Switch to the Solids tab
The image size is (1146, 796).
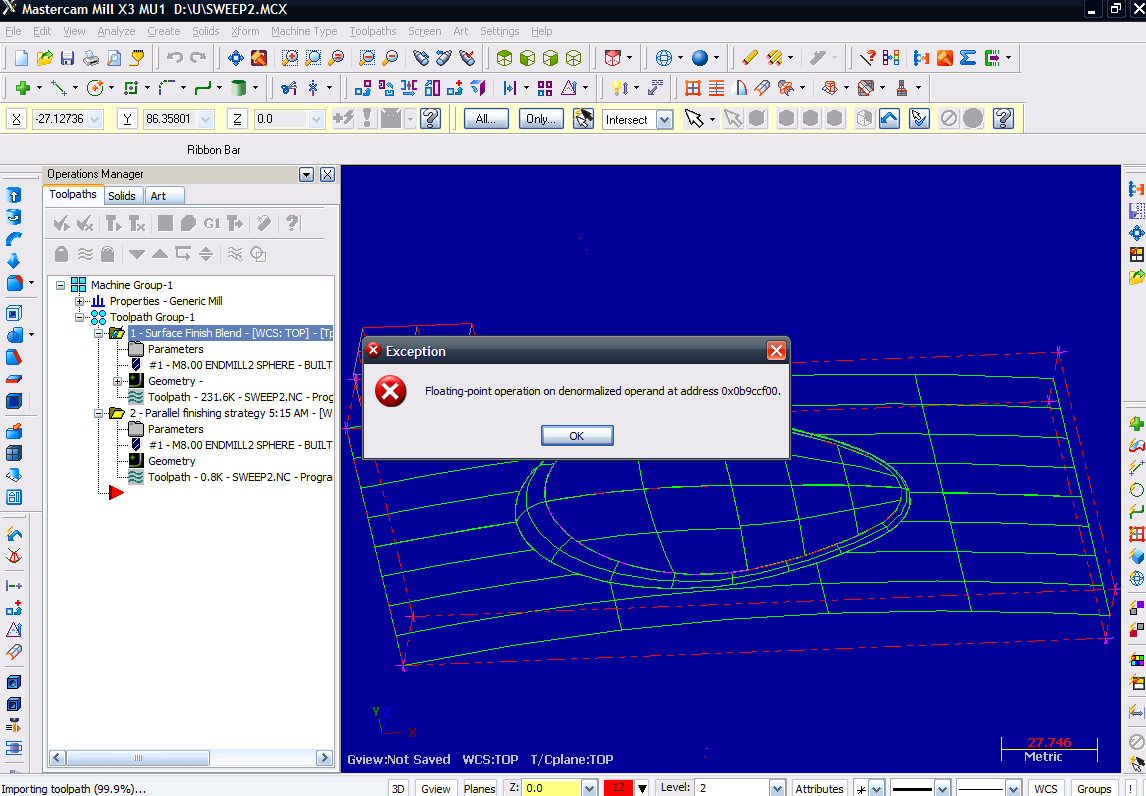click(x=122, y=195)
